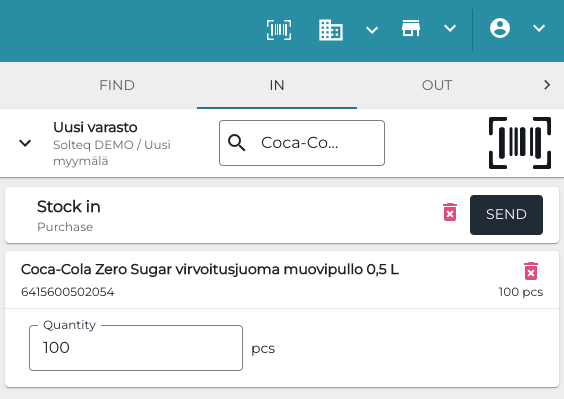Open the user account icon
This screenshot has width=564, height=399.
(500, 28)
